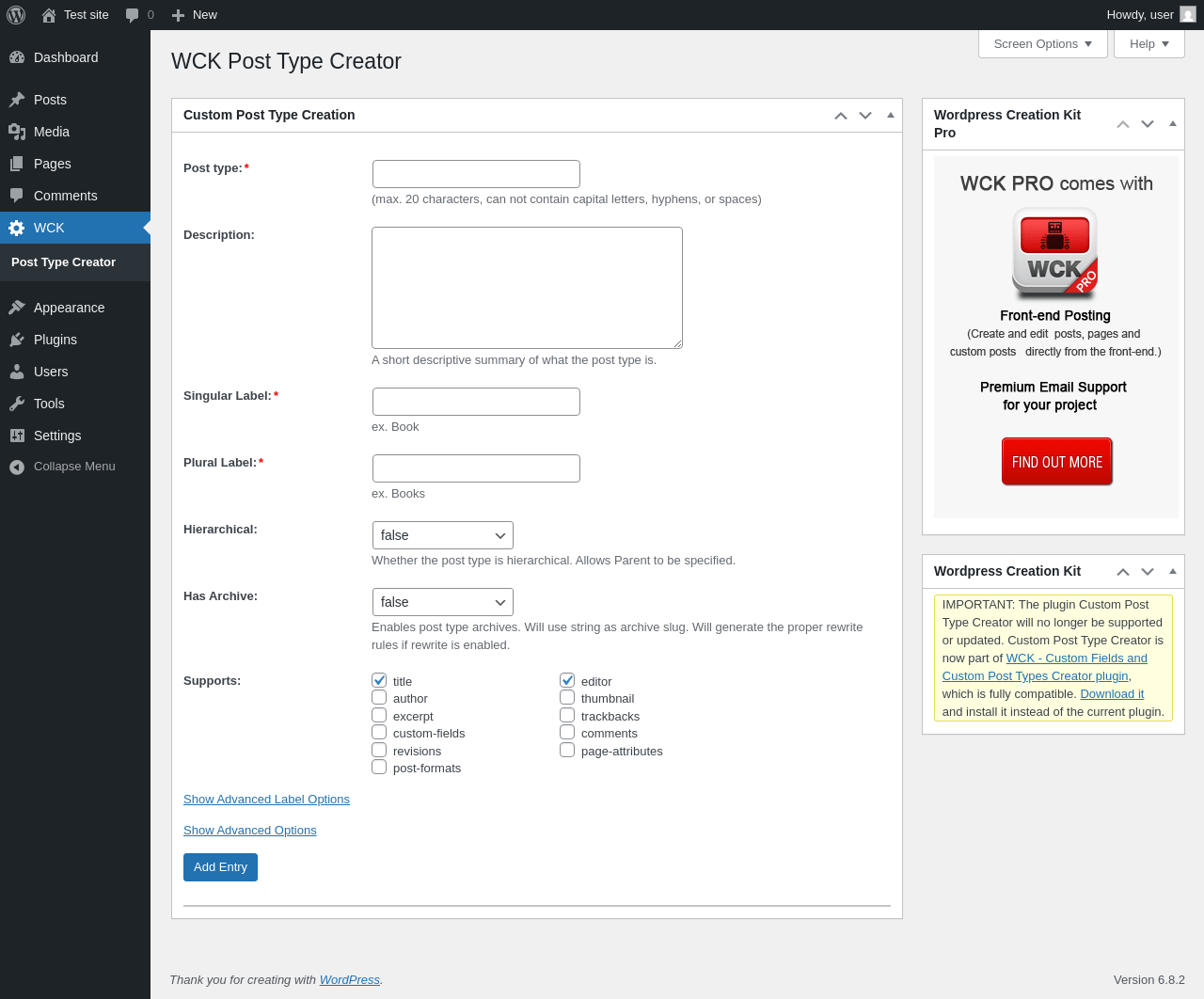Click the Appearance brush icon
1204x999 pixels.
(x=17, y=308)
